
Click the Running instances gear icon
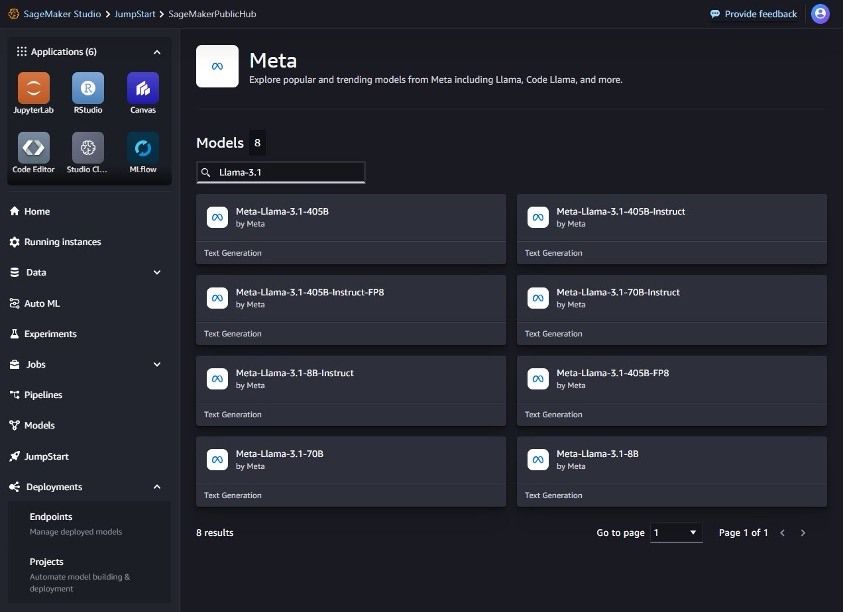coord(15,242)
